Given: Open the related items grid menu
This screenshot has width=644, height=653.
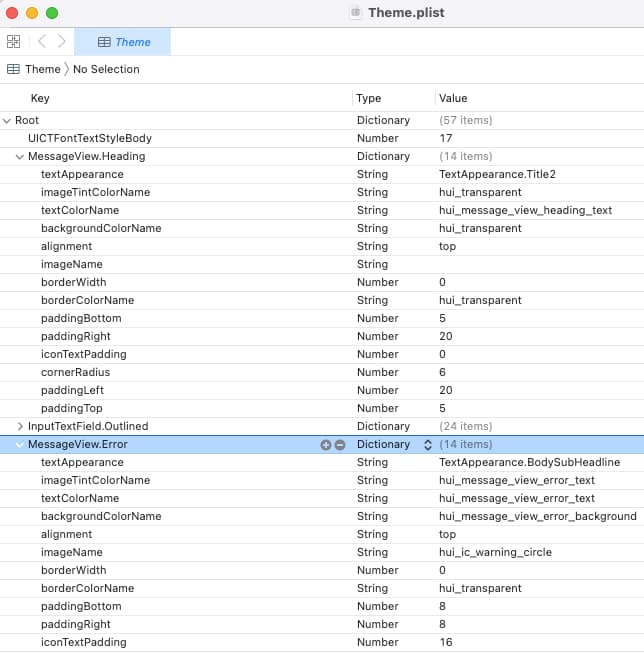Looking at the screenshot, I should pos(13,42).
